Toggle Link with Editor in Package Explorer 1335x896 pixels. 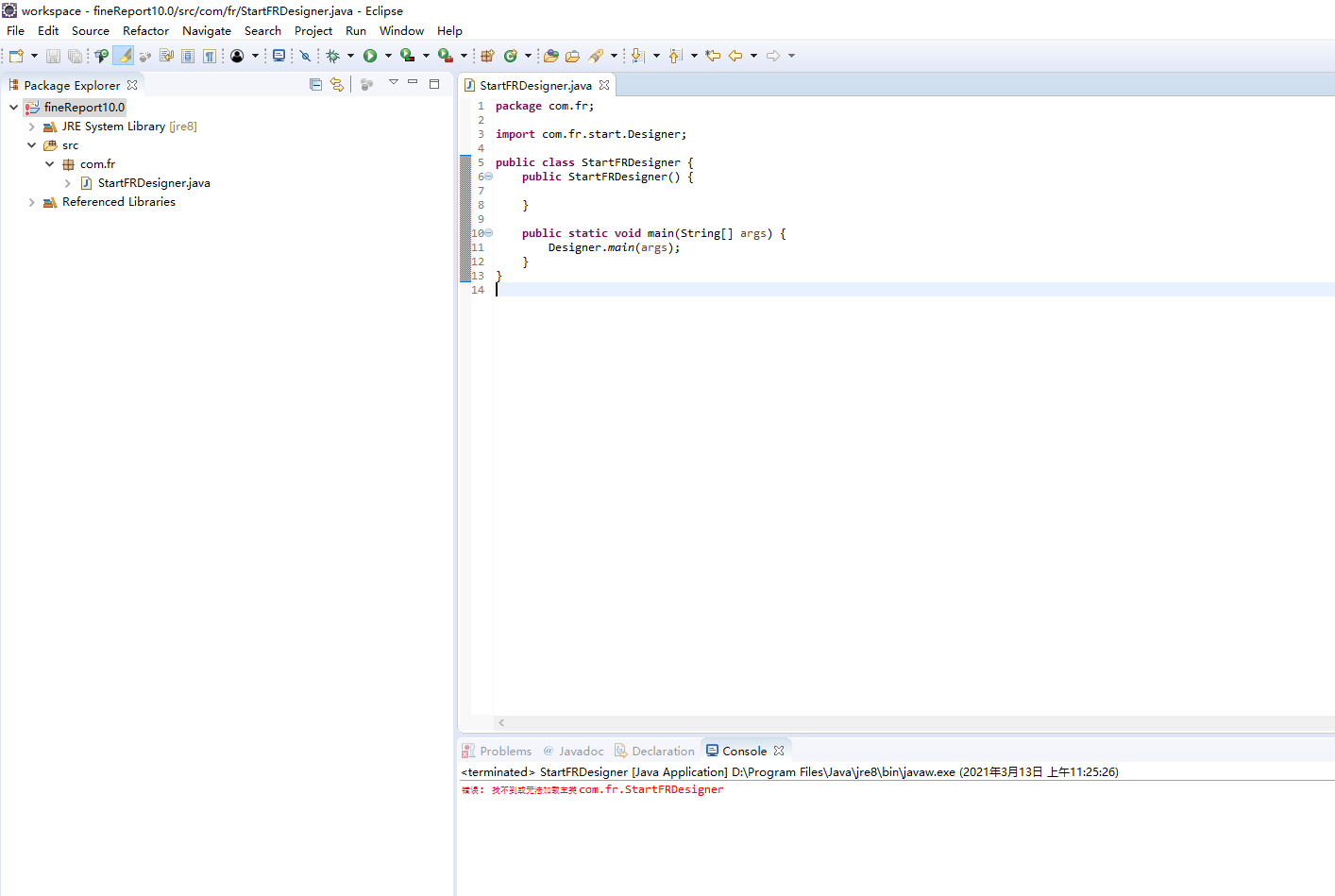[x=337, y=85]
